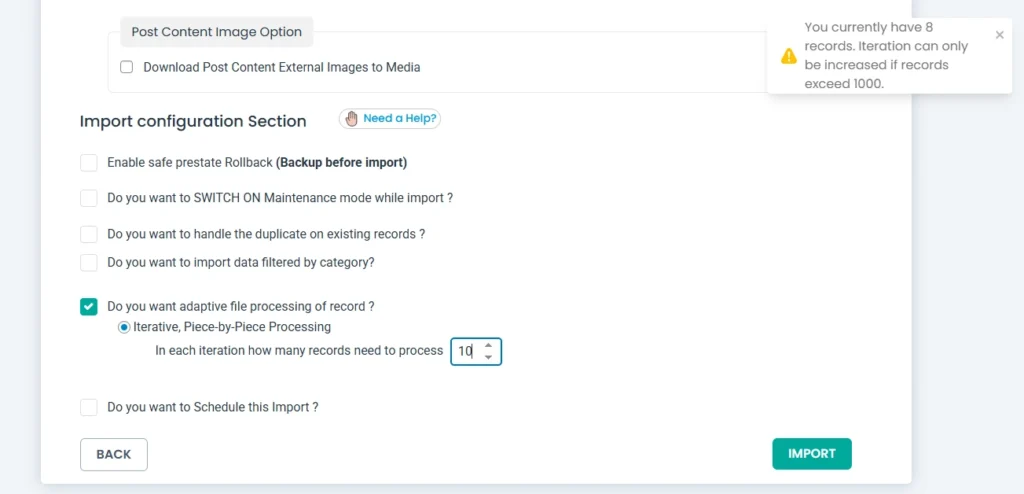The height and width of the screenshot is (494, 1024).
Task: Check Schedule this Import option
Action: [x=89, y=407]
